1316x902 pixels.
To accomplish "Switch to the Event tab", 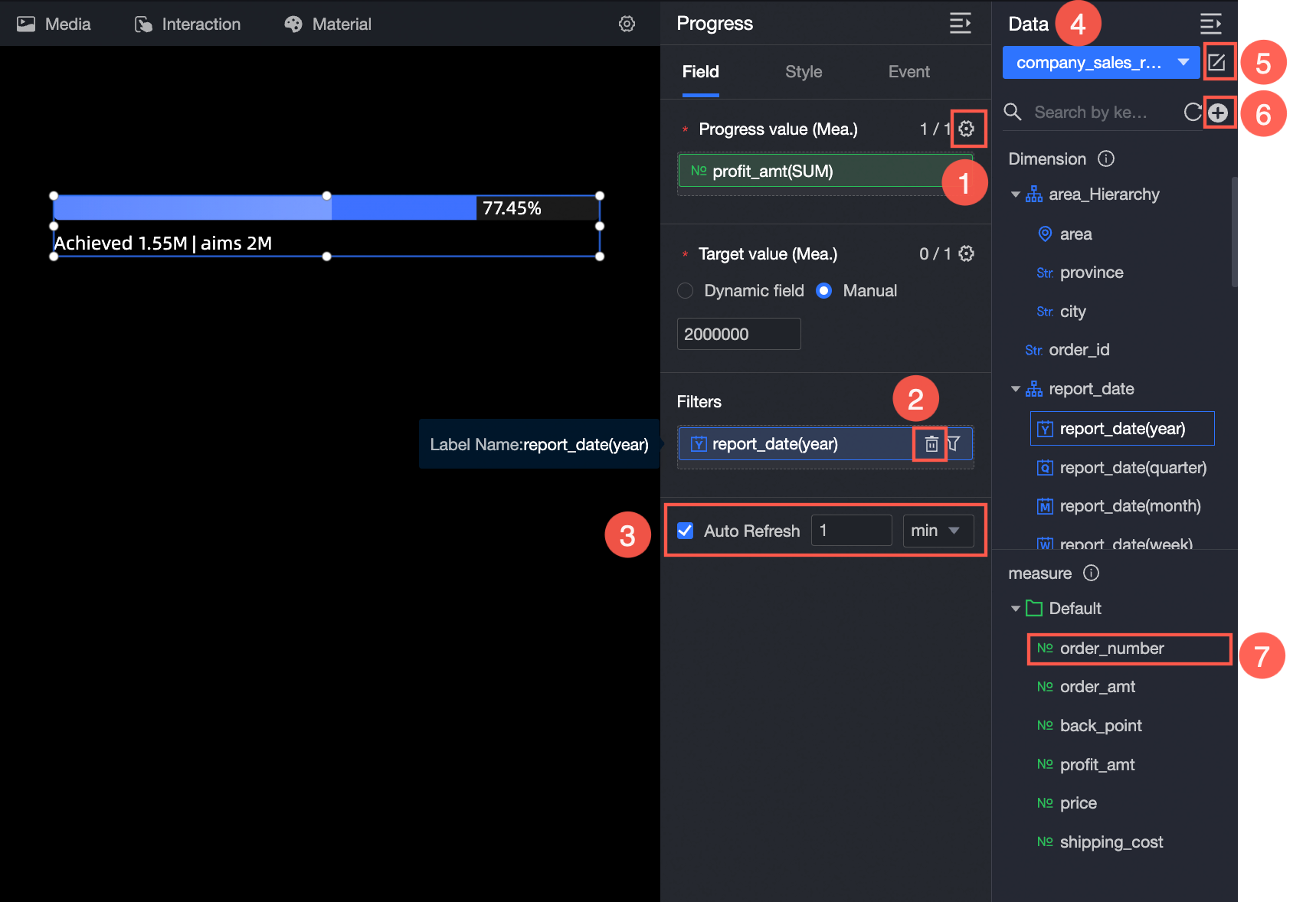I will (909, 72).
